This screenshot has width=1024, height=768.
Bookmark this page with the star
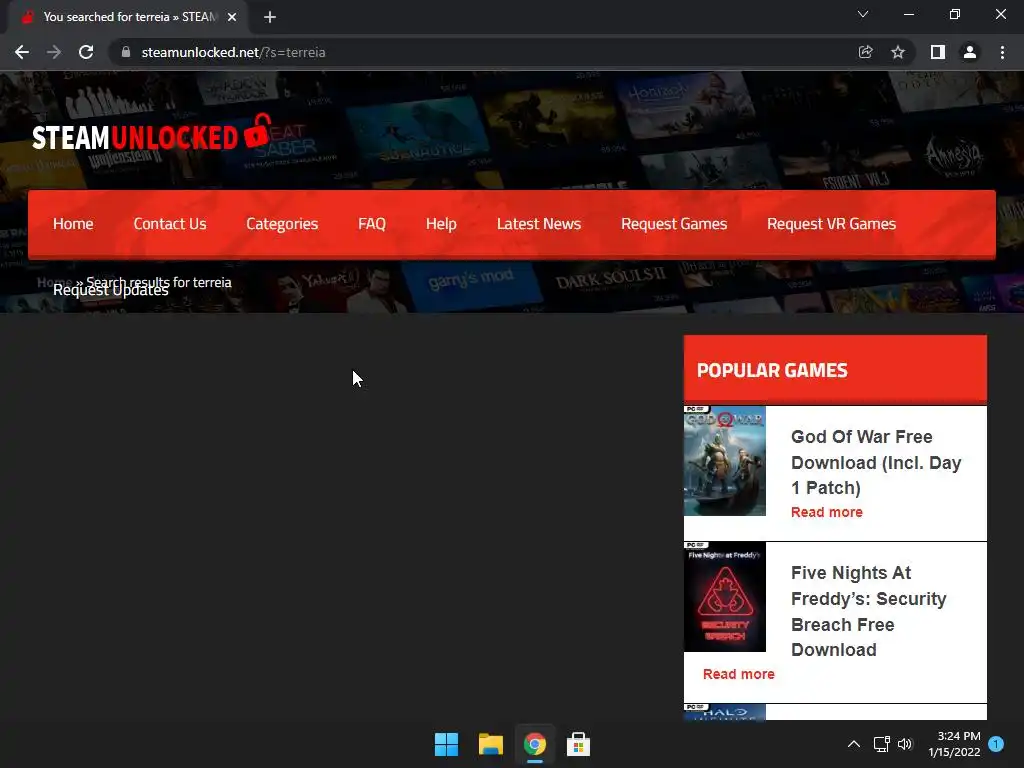[x=898, y=52]
